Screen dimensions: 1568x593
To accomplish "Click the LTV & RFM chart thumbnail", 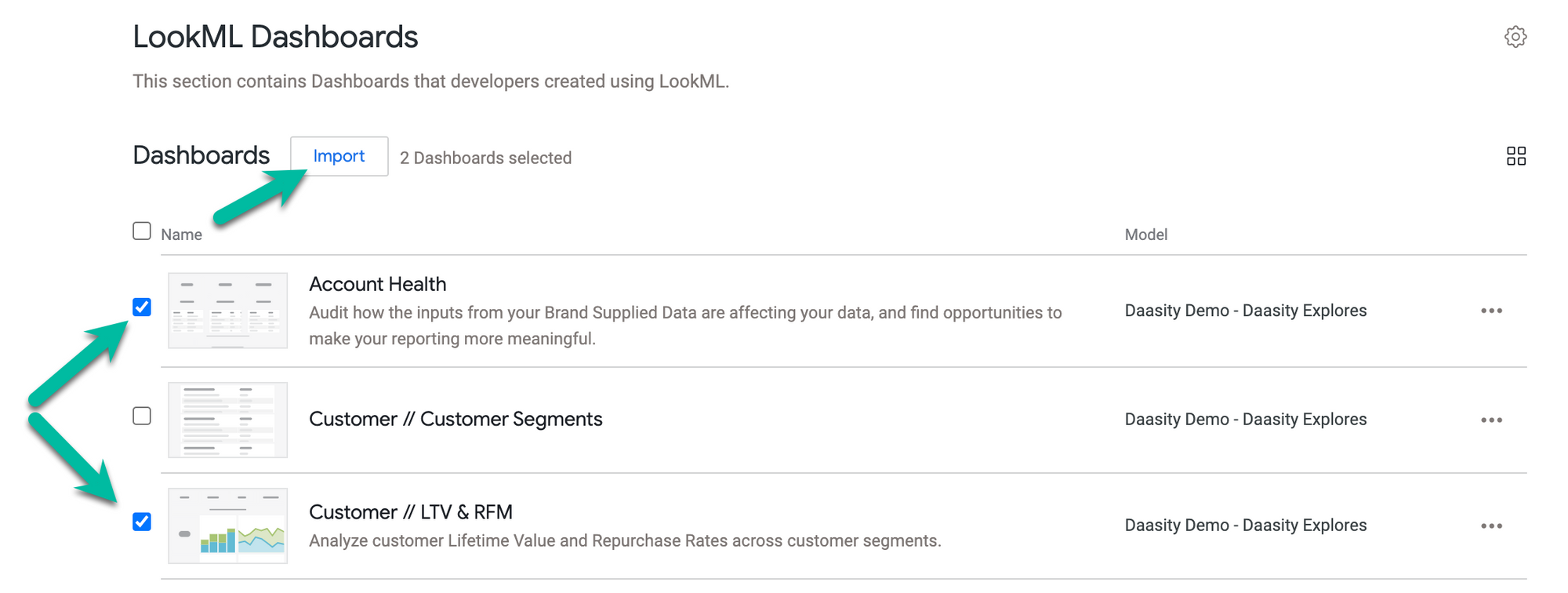I will 227,526.
